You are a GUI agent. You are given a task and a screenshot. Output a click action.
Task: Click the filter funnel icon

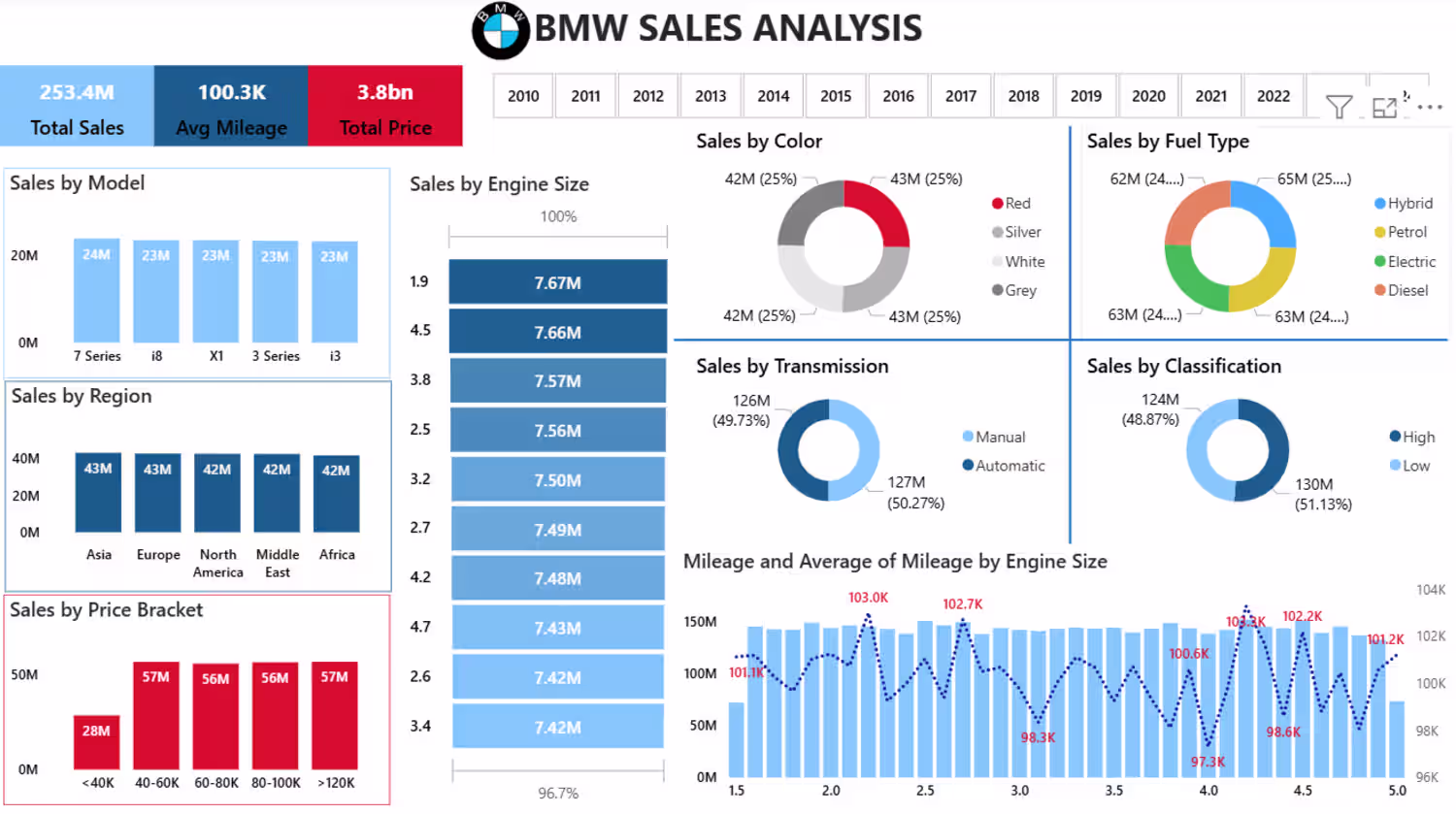click(1340, 107)
